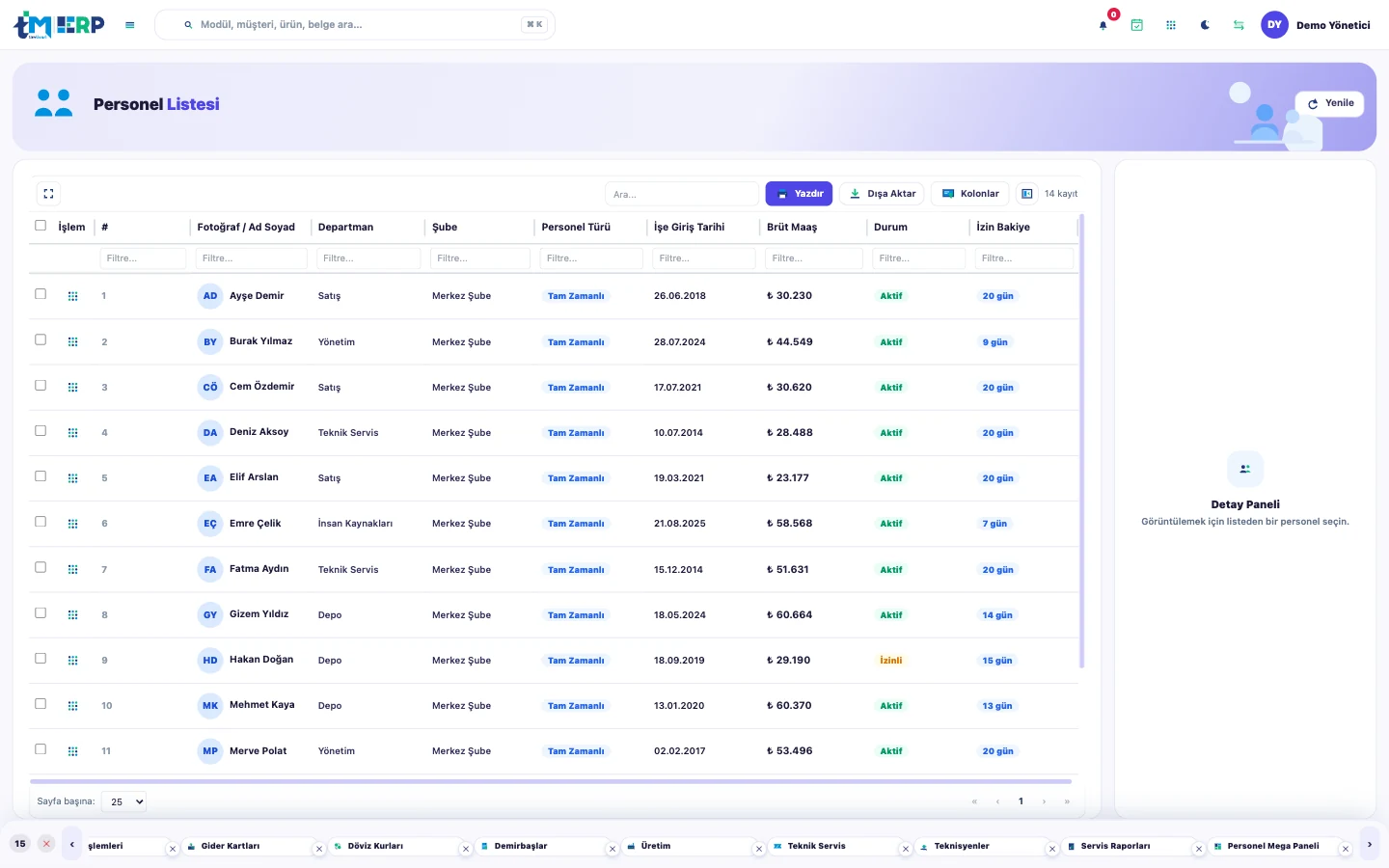Click the horizontal scrollbar under the table

pos(551,781)
